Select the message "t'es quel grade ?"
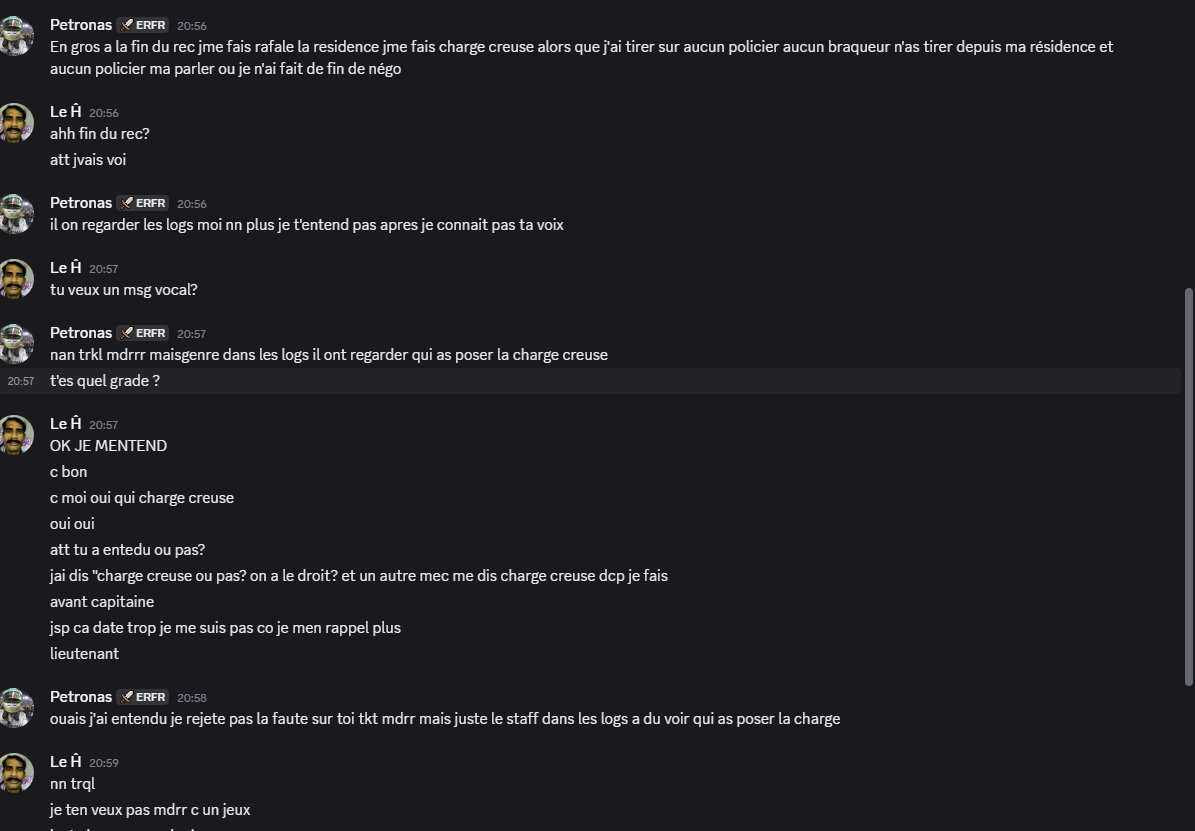Viewport: 1195px width, 831px height. (105, 381)
